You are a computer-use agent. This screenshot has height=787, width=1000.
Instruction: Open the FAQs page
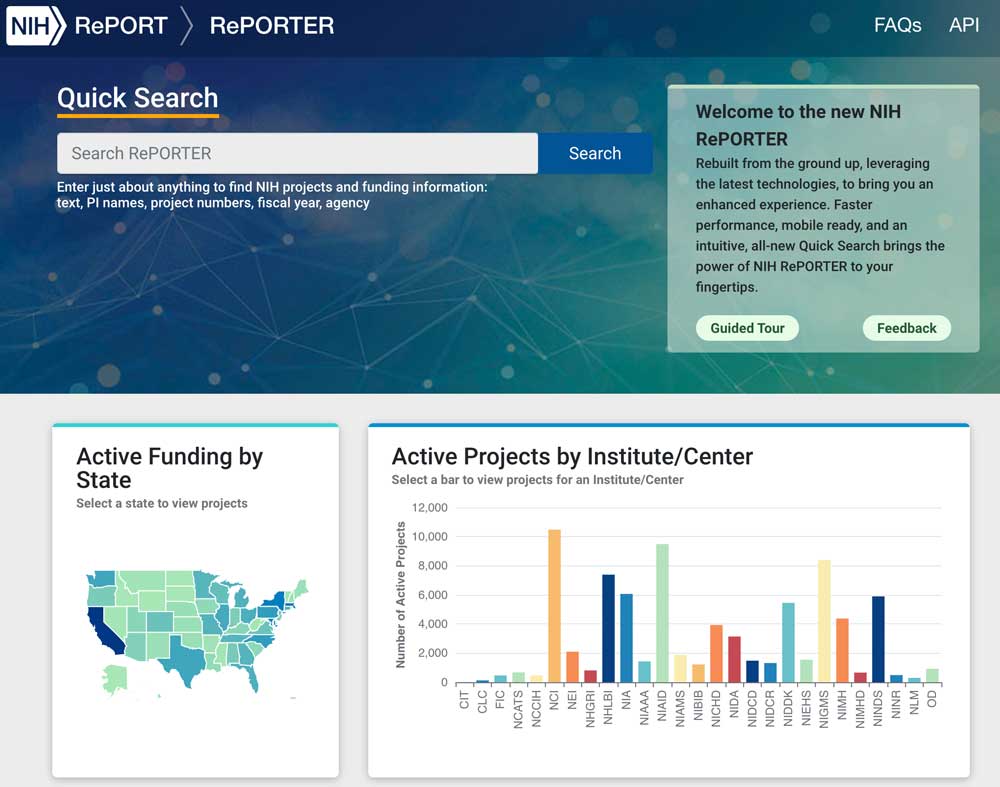(x=897, y=26)
